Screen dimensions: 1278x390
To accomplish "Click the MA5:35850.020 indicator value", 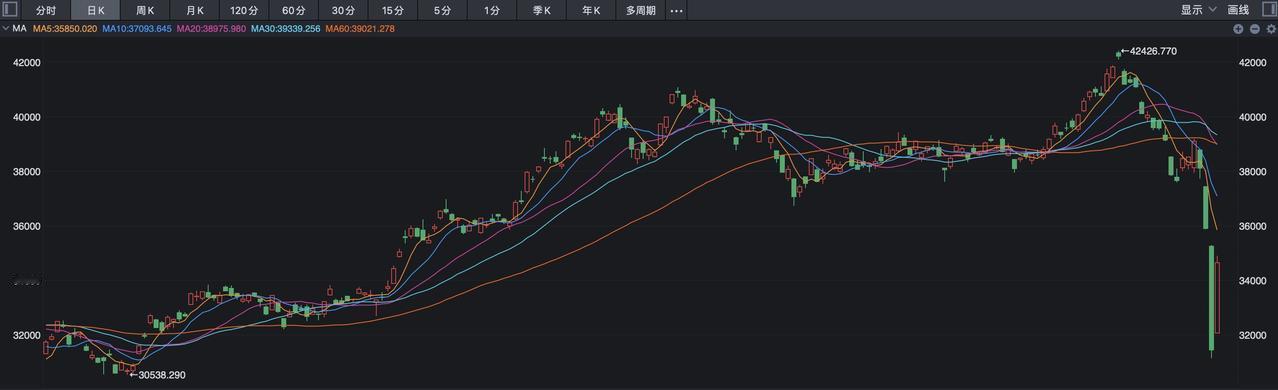I will (x=65, y=29).
